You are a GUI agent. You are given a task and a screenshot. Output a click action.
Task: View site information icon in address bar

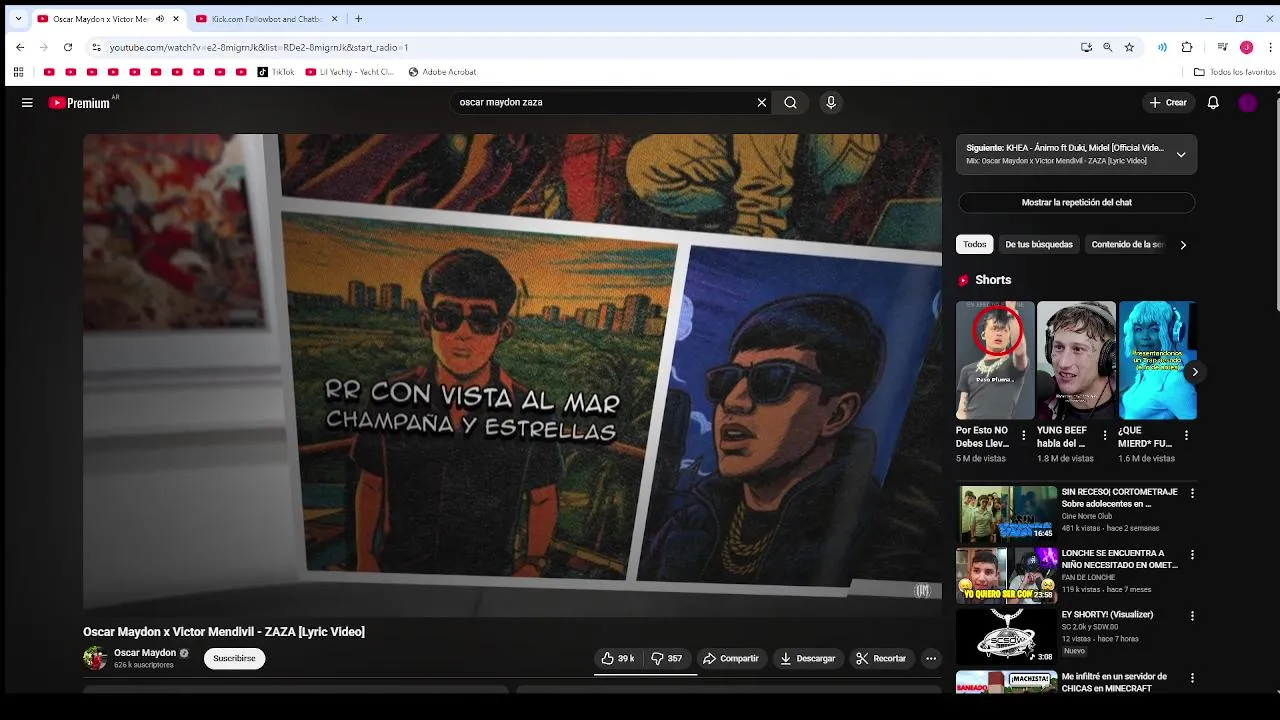click(x=96, y=47)
